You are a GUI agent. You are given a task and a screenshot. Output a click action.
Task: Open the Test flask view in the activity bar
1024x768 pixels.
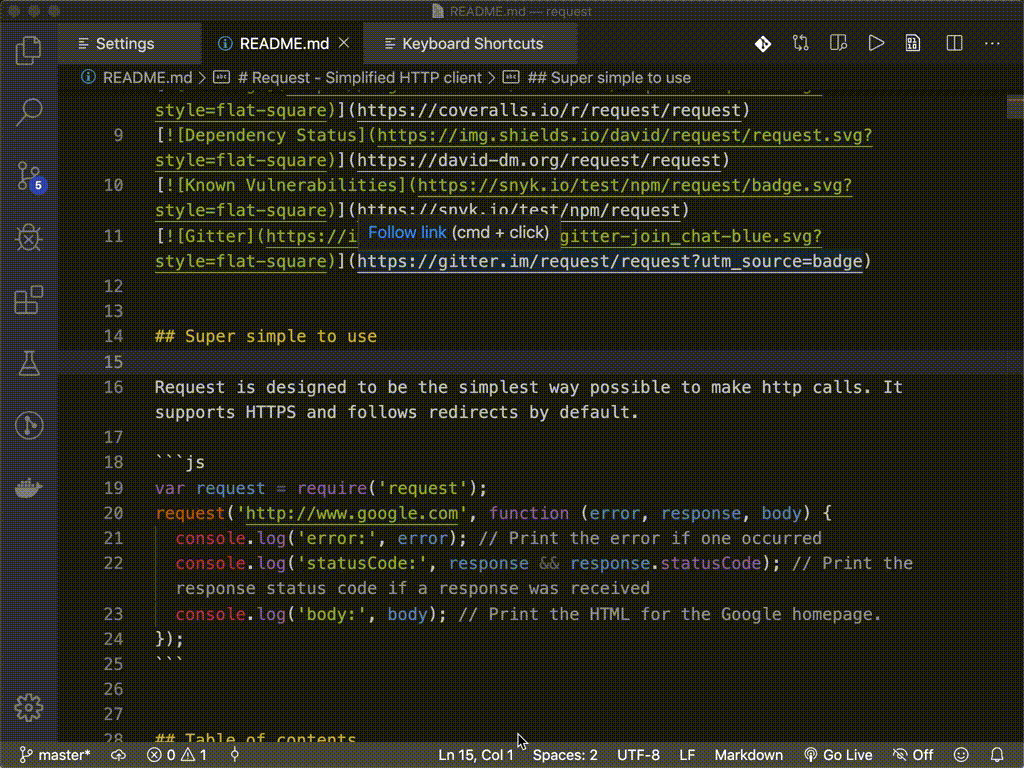[29, 363]
